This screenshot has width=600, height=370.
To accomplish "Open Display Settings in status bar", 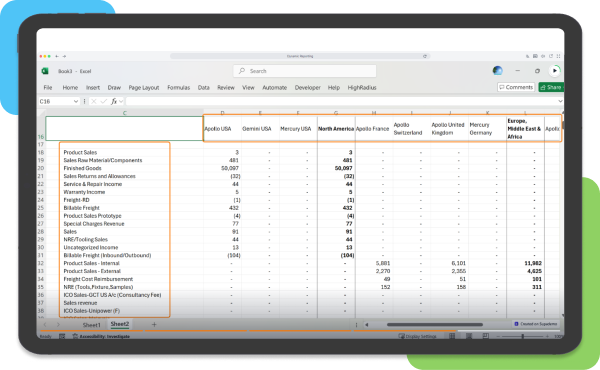I will point(417,336).
